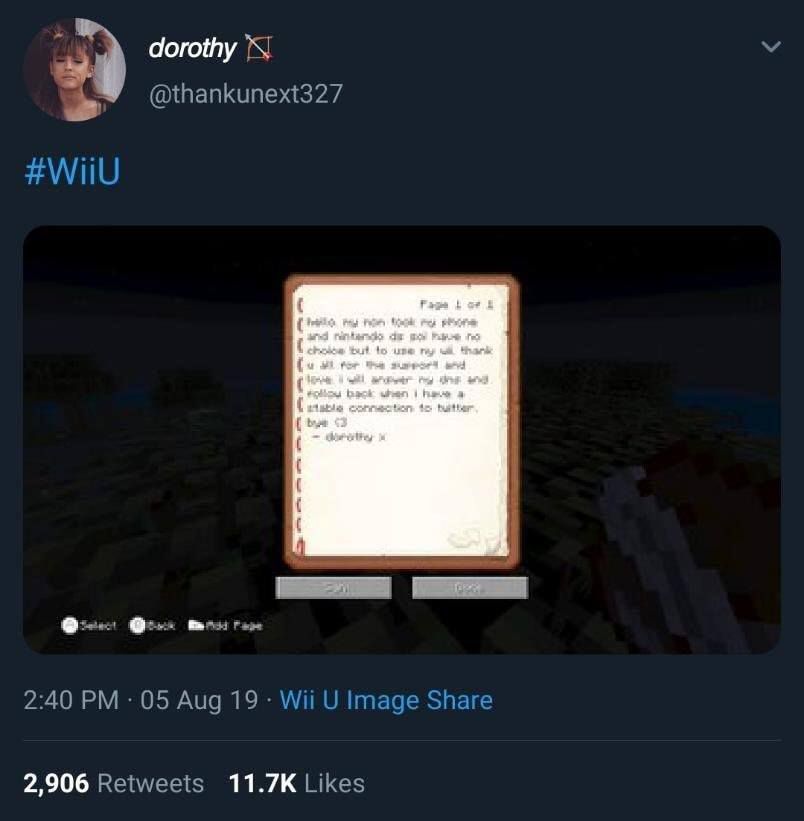Click the corner curl on the book page

pyautogui.click(x=471, y=539)
